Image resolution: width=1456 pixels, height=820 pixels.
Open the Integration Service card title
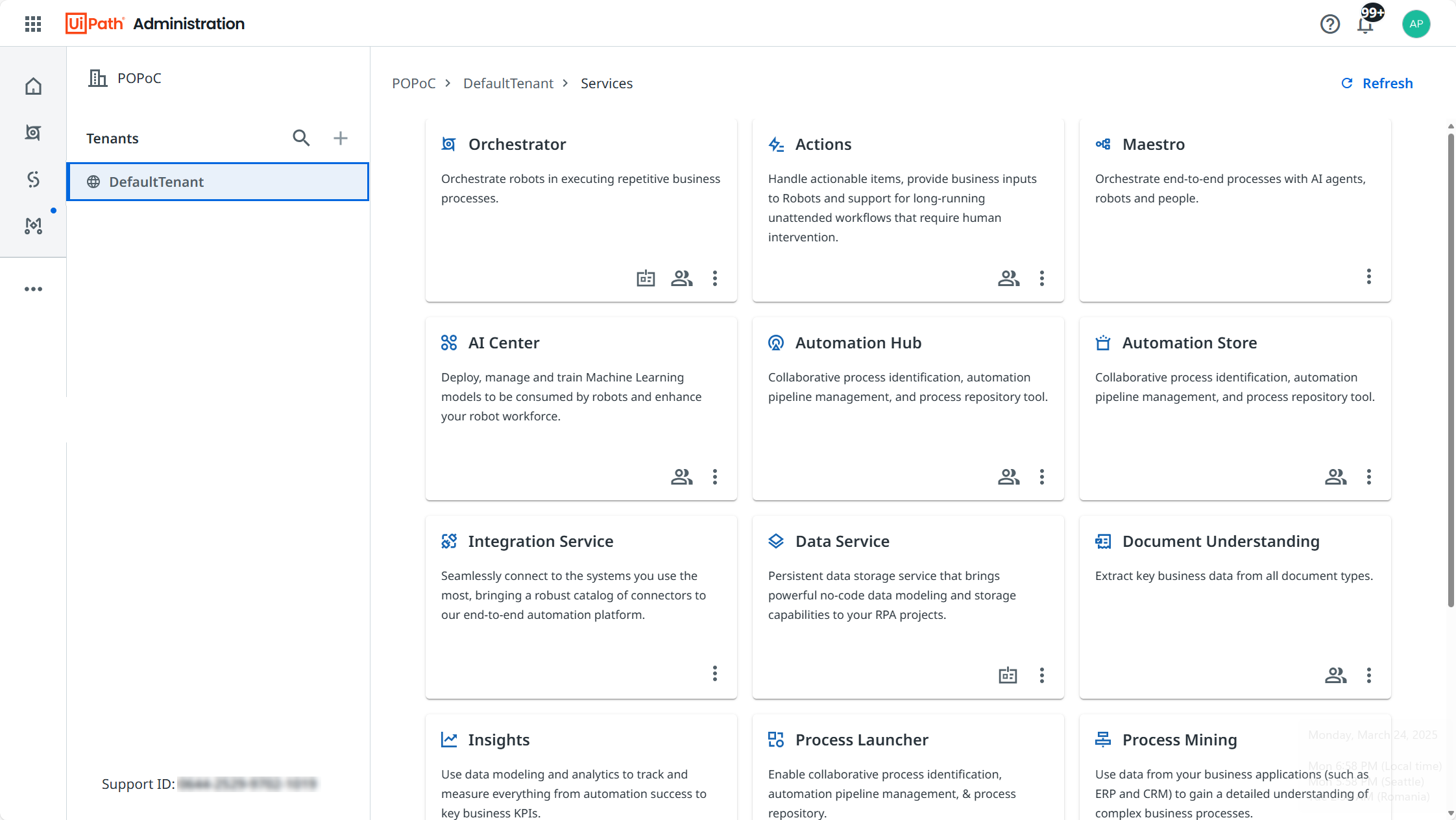pos(540,541)
